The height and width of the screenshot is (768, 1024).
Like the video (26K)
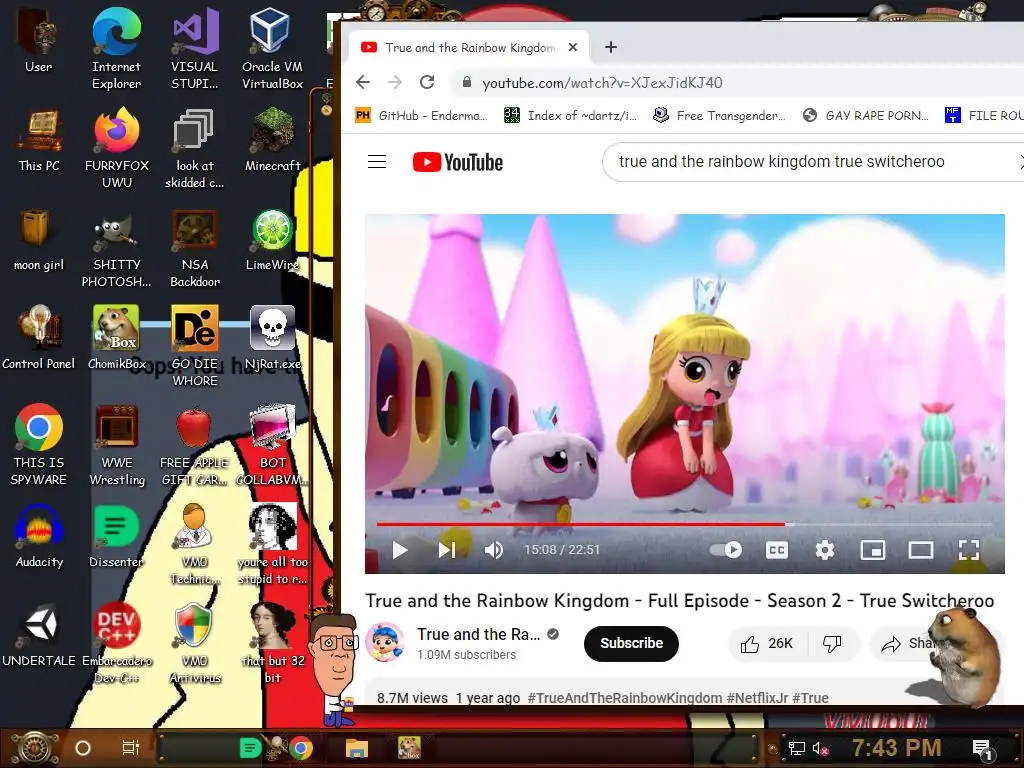coord(767,644)
